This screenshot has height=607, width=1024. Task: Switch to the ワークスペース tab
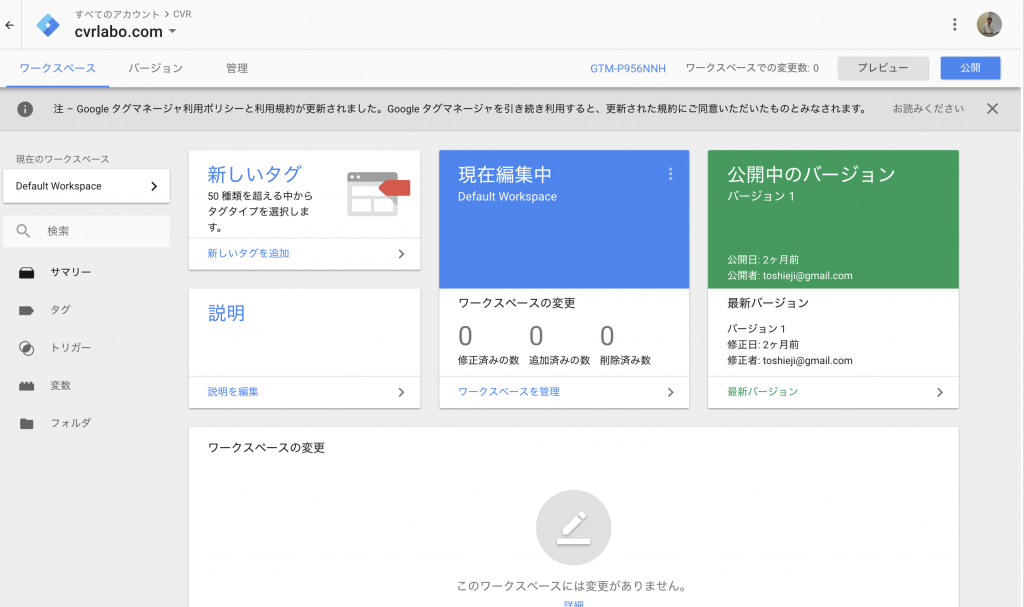point(57,68)
